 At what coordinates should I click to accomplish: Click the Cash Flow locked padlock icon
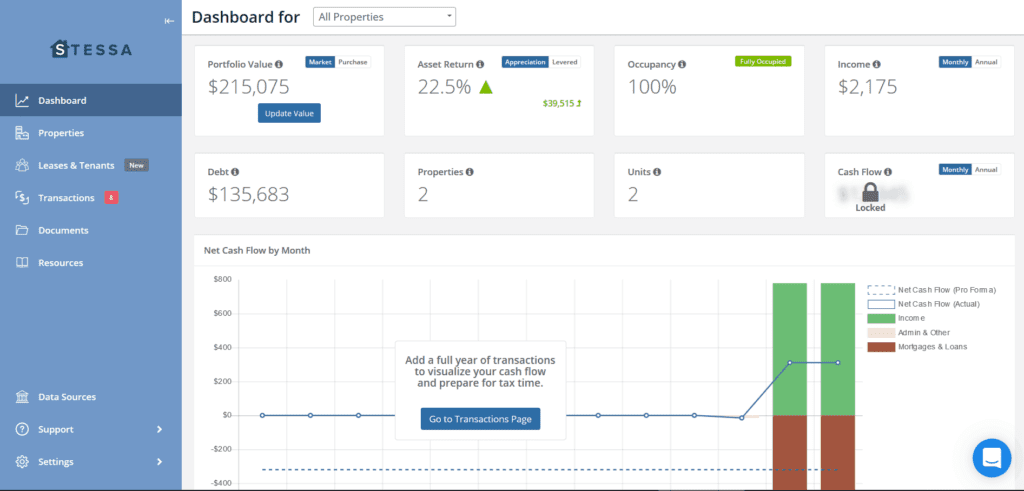click(x=870, y=193)
